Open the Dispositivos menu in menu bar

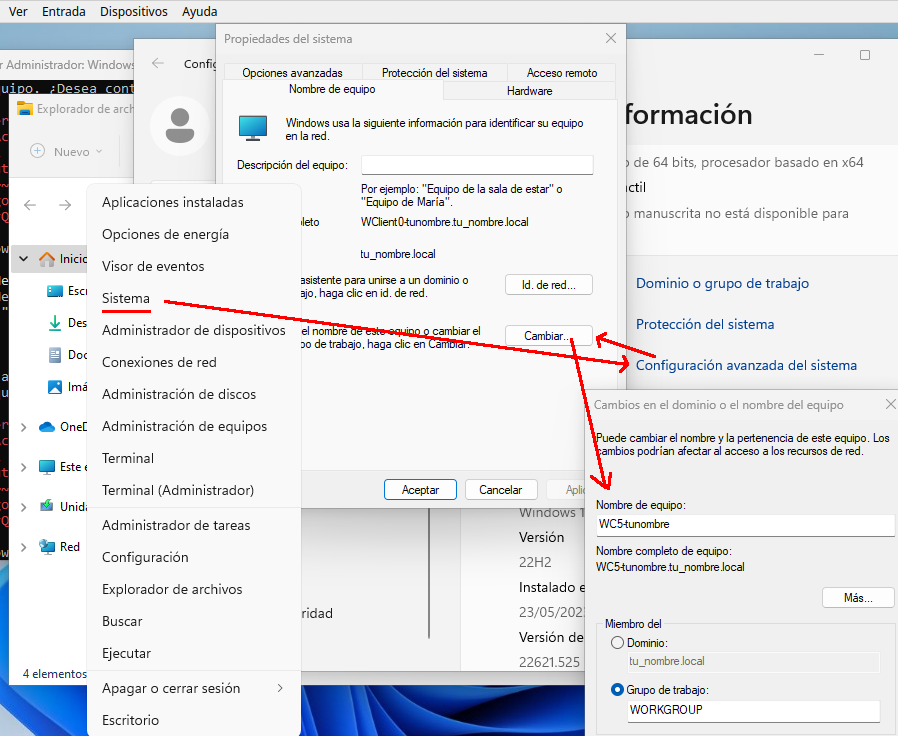(x=134, y=11)
